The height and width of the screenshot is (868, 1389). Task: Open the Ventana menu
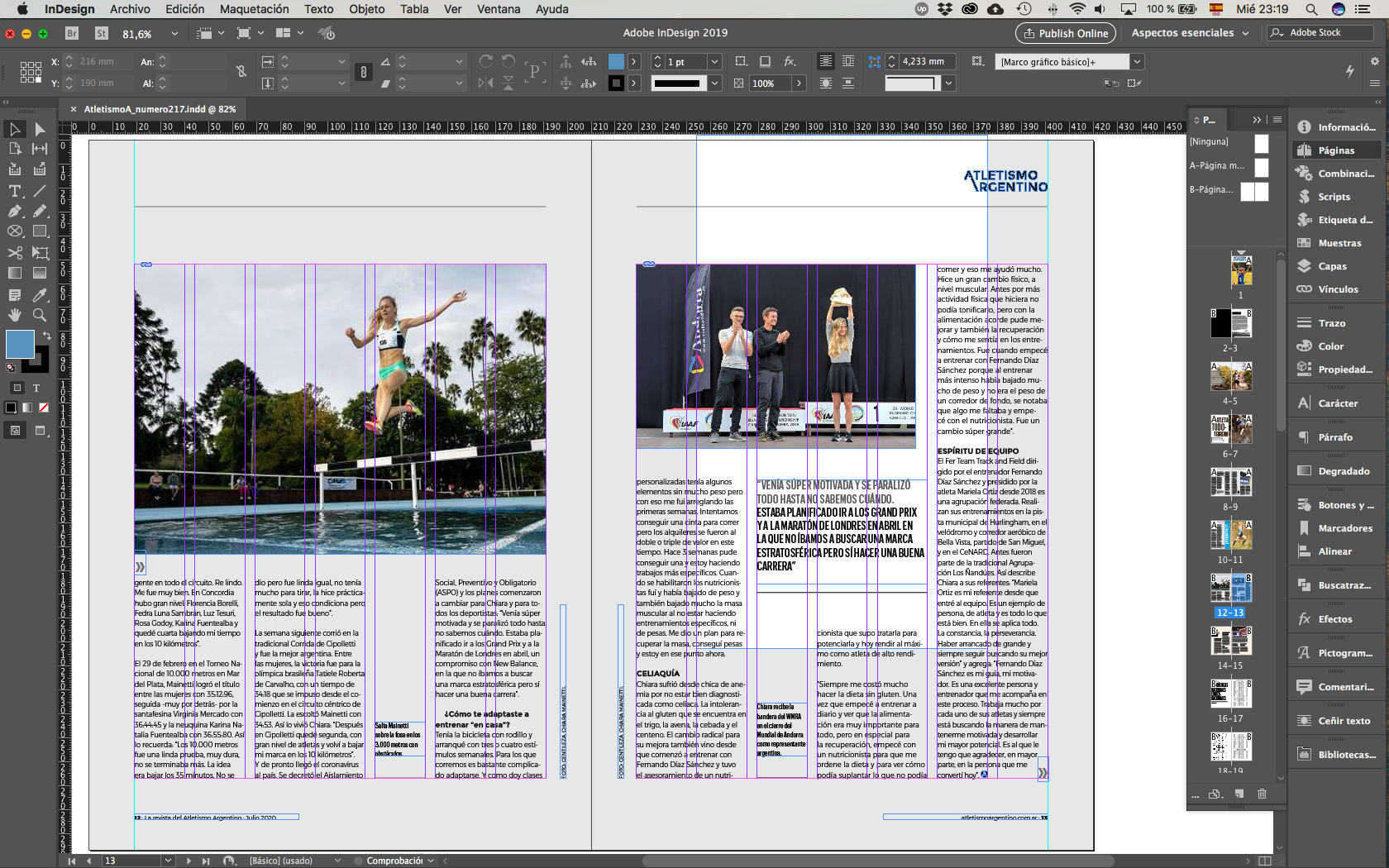point(499,9)
